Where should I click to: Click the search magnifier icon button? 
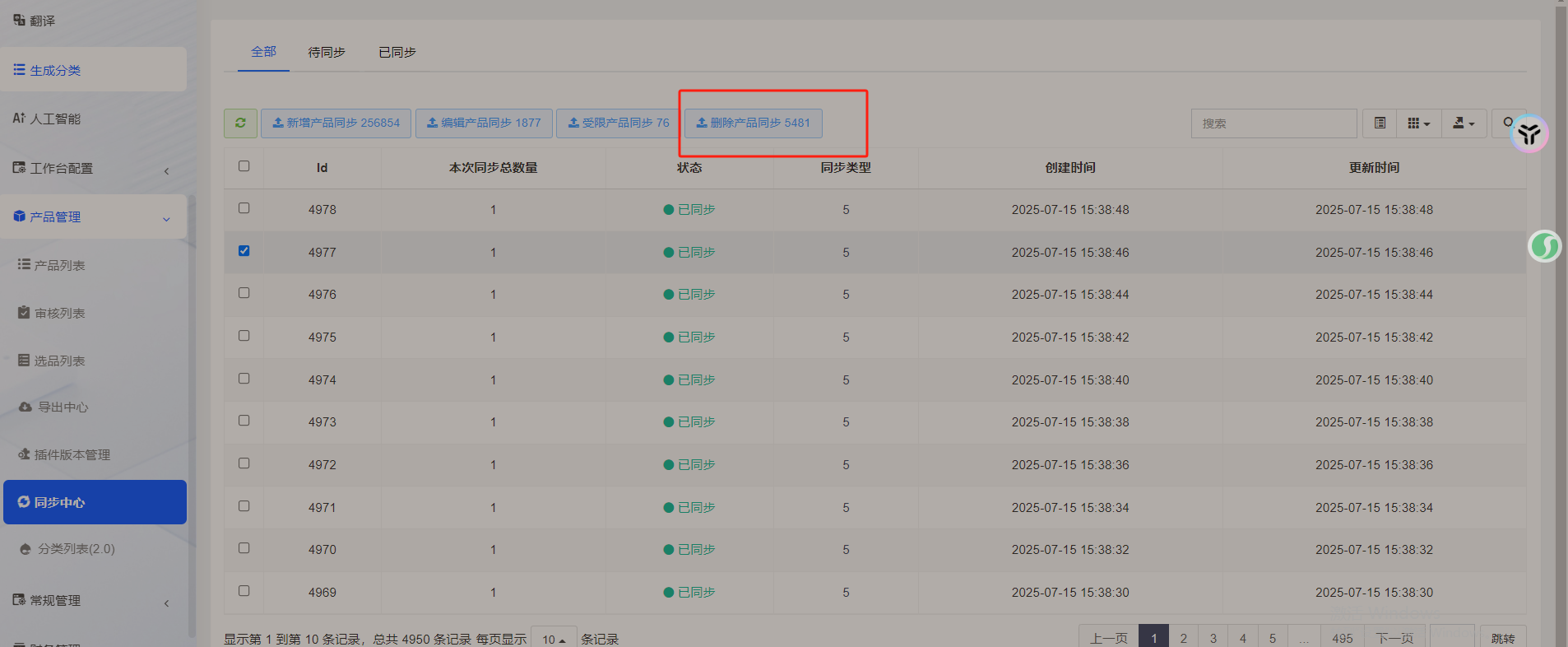[1507, 123]
